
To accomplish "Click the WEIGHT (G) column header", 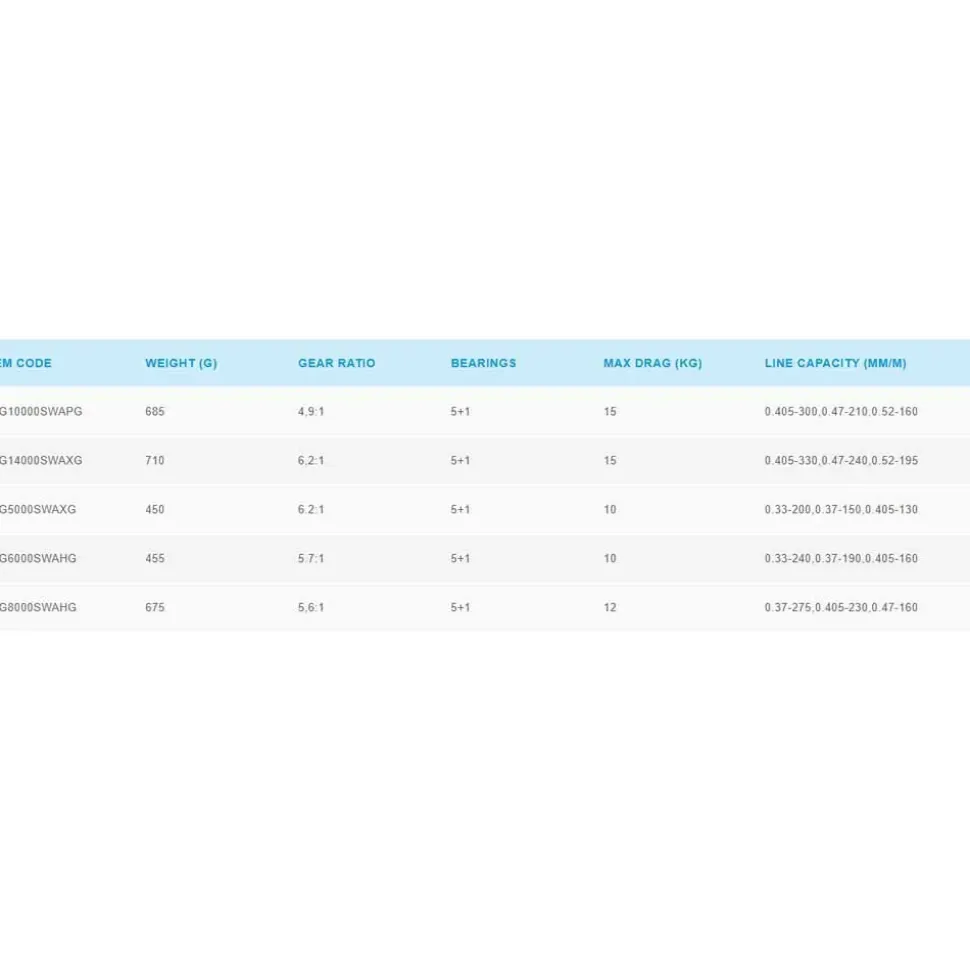I will click(181, 364).
